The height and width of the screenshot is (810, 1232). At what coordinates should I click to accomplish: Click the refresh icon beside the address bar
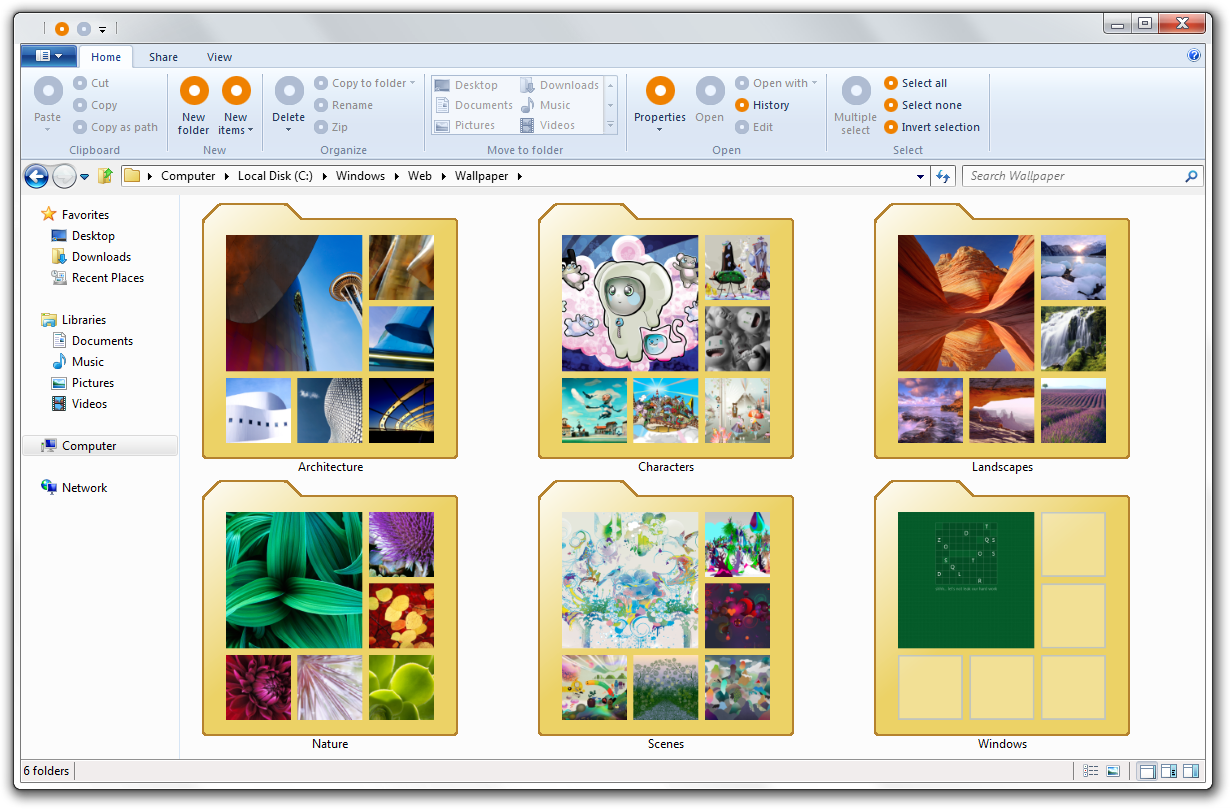942,176
